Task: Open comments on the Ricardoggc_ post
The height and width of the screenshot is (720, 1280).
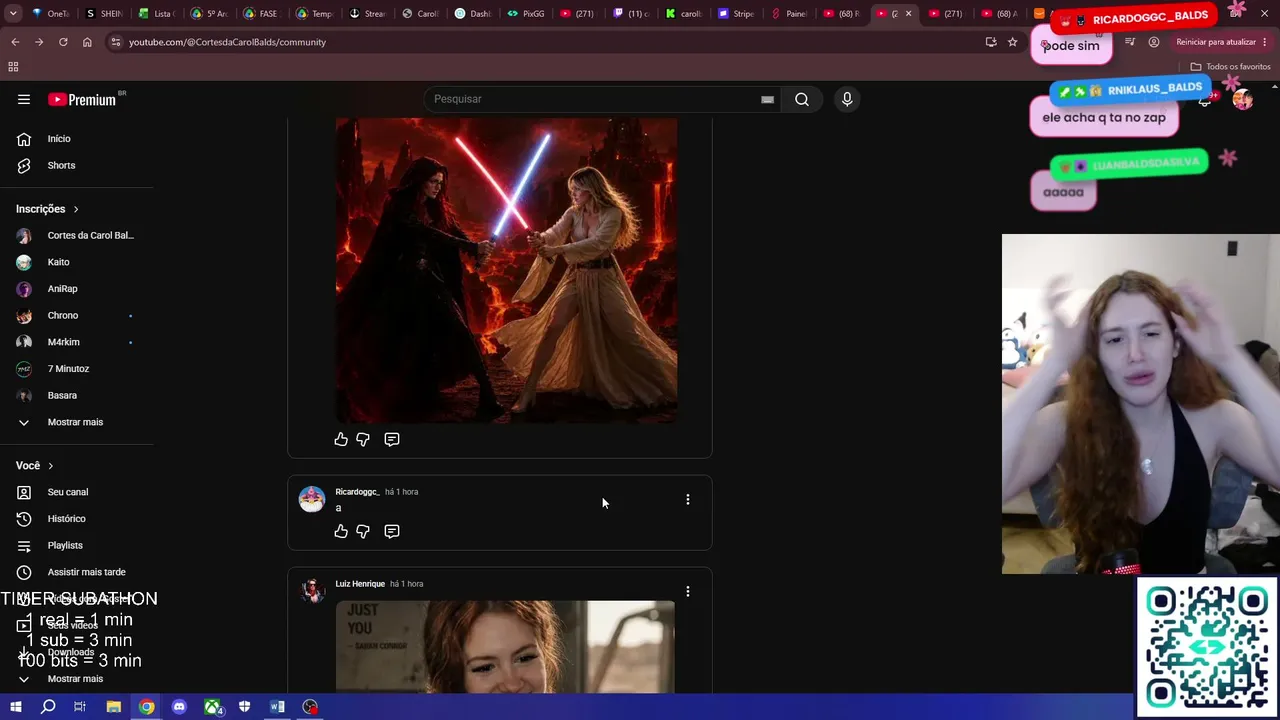Action: tap(392, 531)
